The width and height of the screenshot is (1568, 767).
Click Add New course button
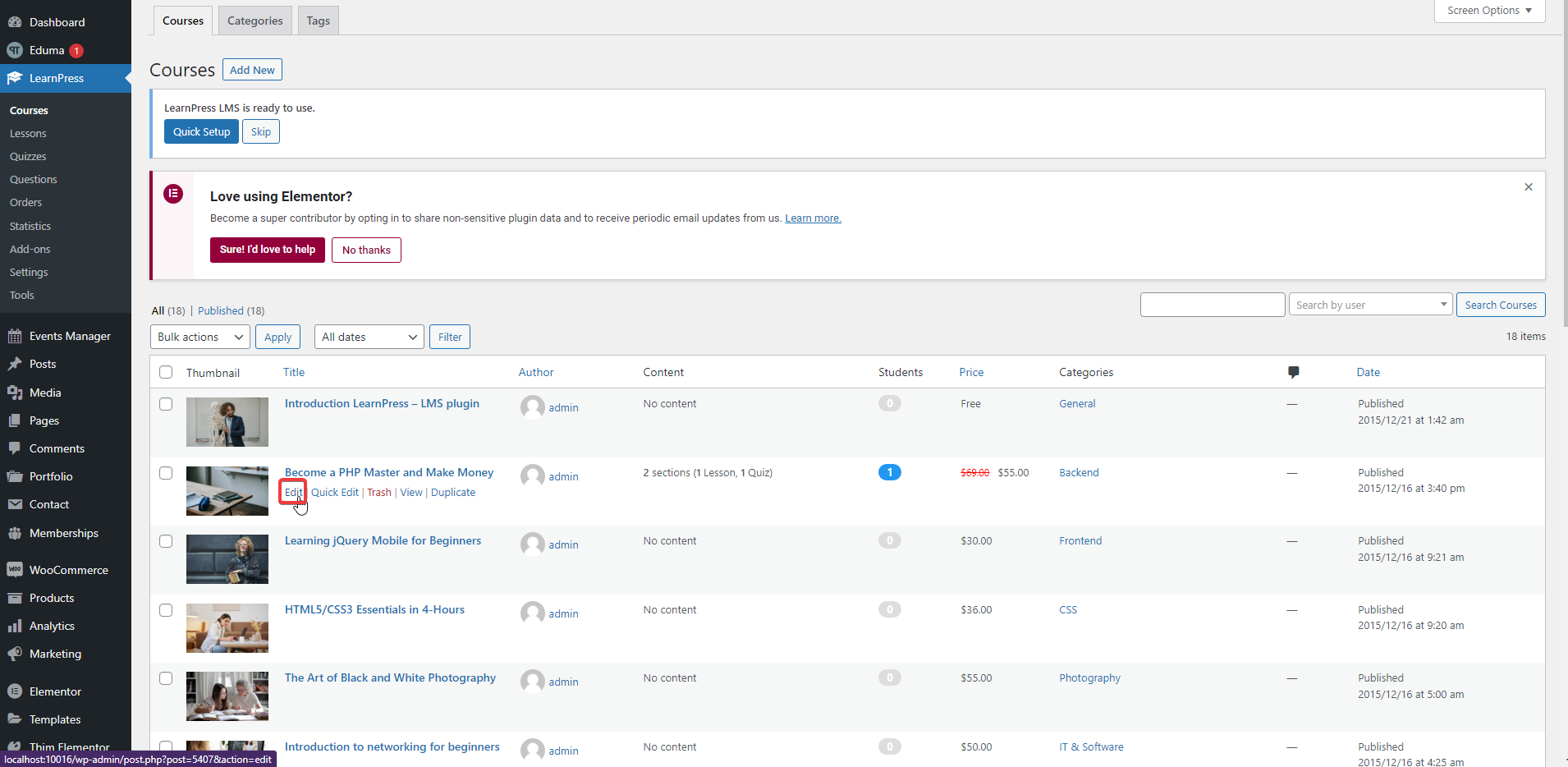pos(252,70)
